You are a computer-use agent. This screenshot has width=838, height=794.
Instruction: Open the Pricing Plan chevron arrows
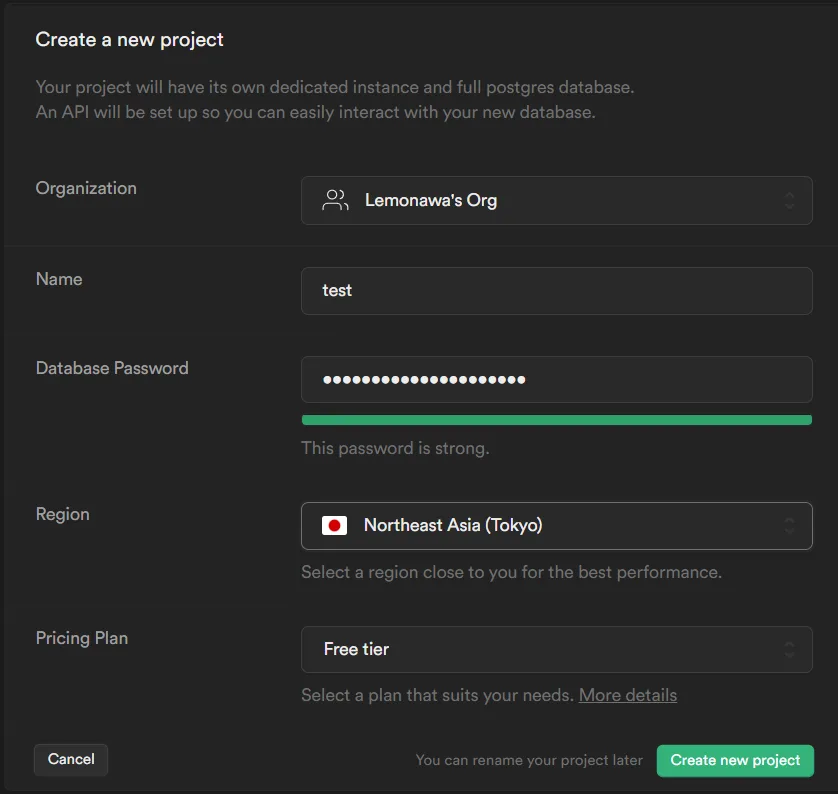point(789,650)
